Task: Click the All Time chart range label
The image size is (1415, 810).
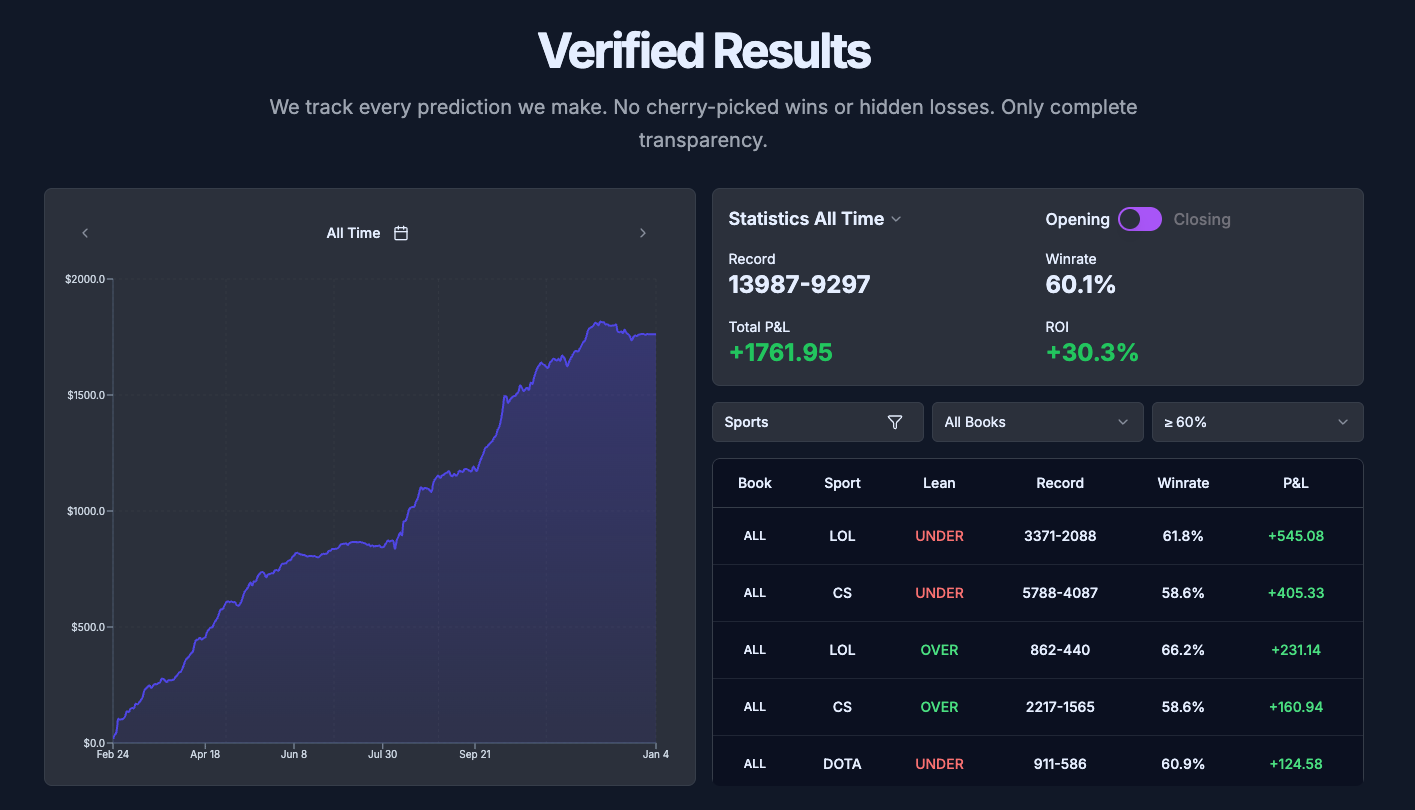Action: [353, 233]
